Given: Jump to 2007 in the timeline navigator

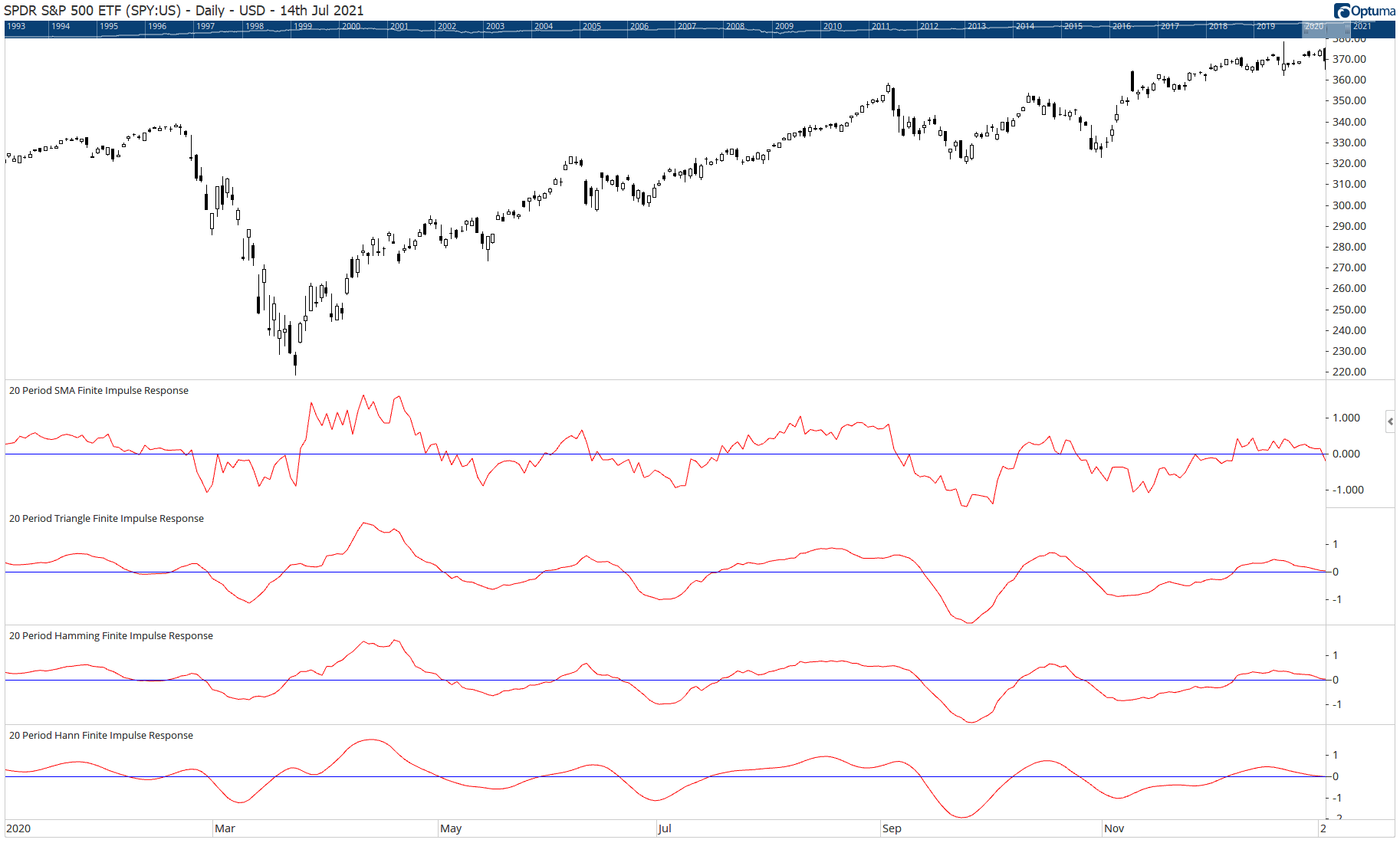Looking at the screenshot, I should coord(687,26).
